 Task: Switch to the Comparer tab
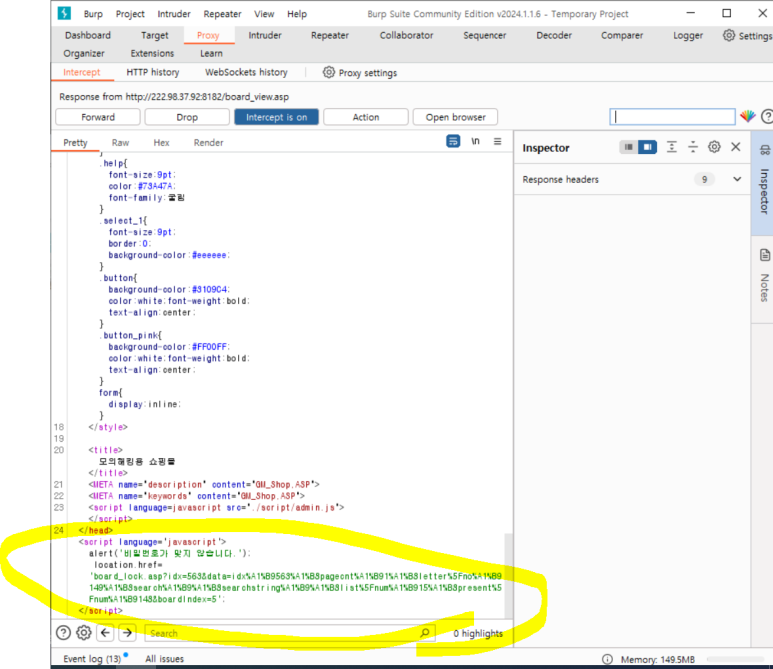tap(622, 35)
